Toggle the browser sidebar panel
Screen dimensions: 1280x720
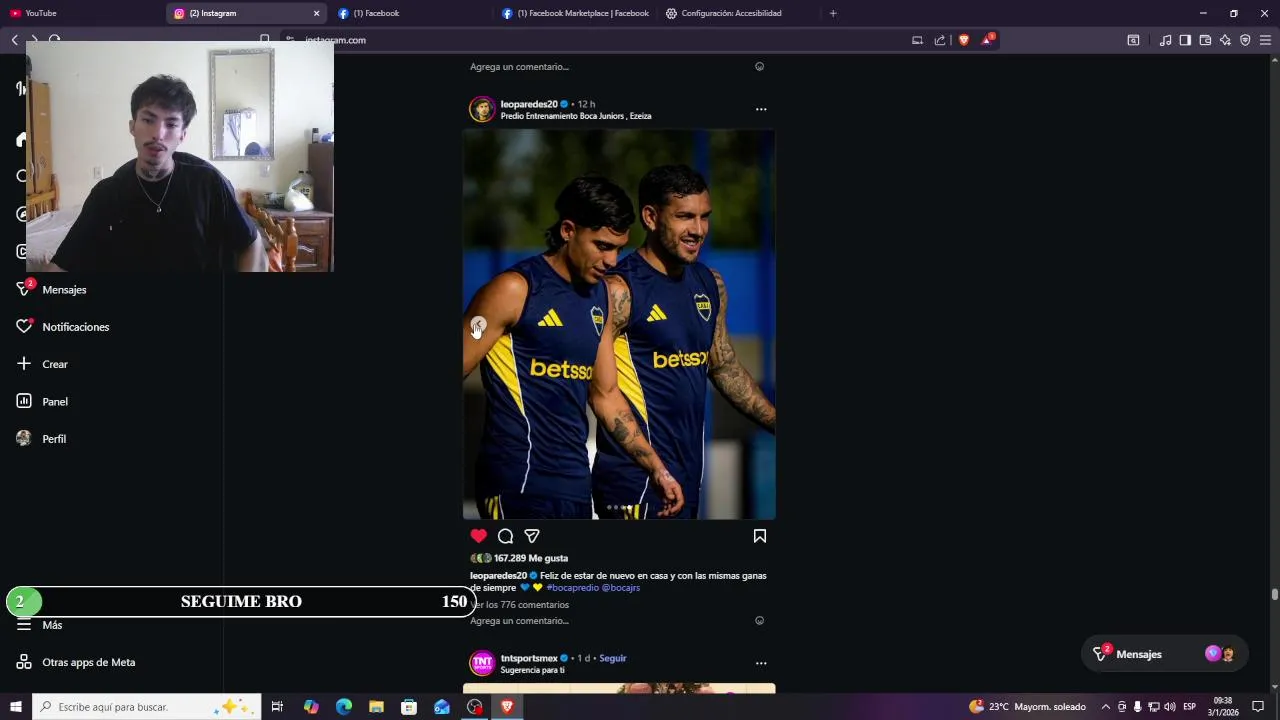pos(1185,40)
